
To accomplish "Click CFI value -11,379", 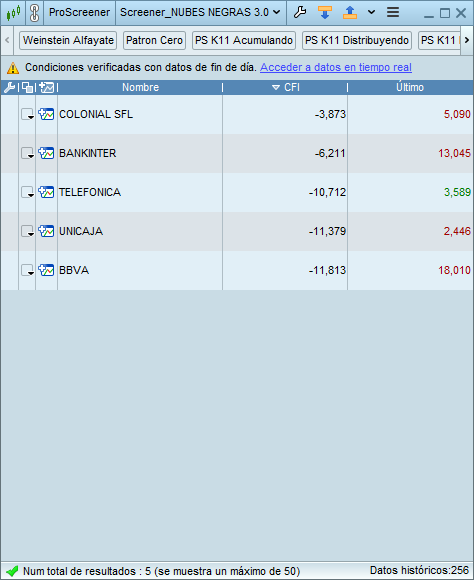I will coord(327,231).
